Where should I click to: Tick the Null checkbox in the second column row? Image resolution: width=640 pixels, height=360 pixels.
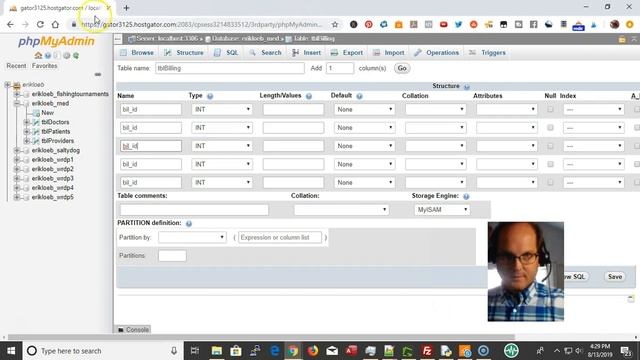coord(550,128)
